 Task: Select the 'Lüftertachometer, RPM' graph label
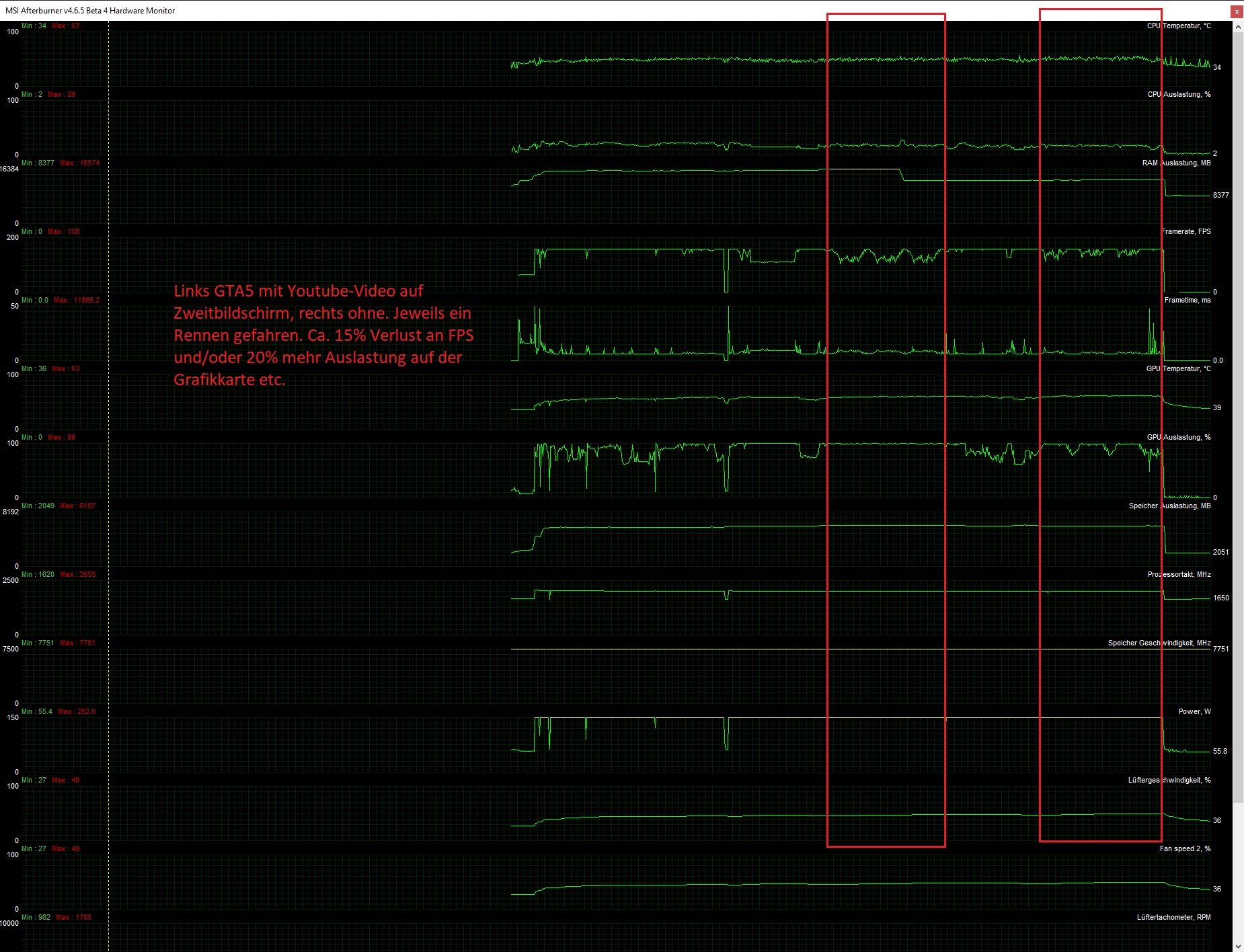coord(1173,917)
